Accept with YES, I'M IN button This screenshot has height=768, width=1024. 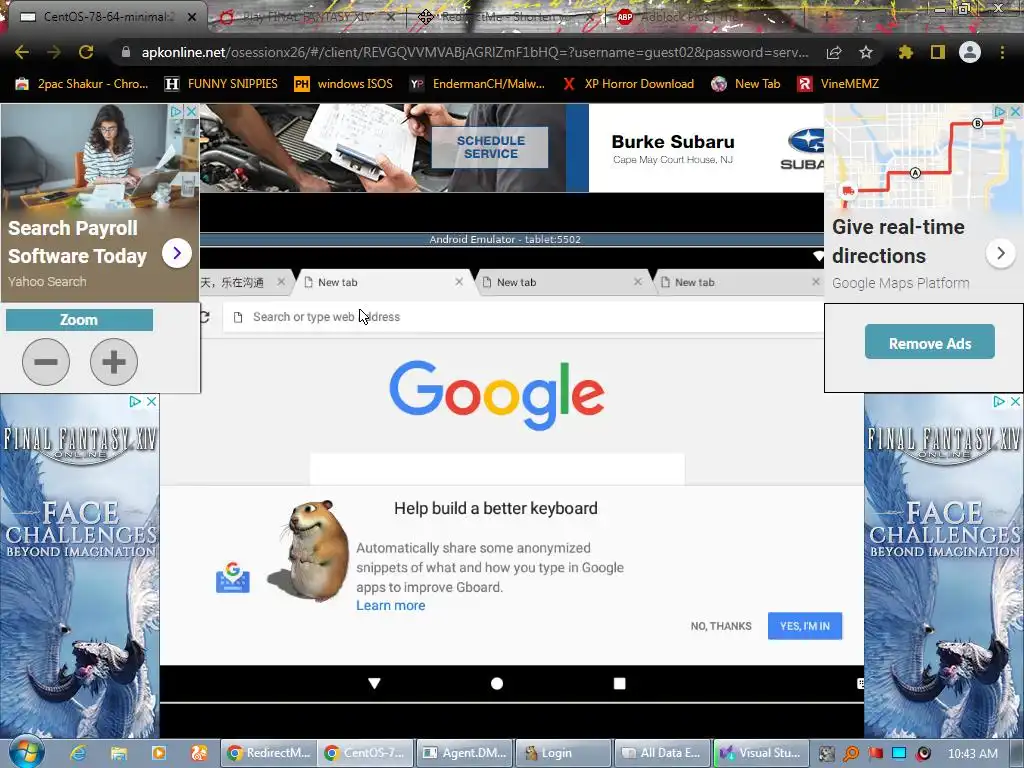[805, 626]
